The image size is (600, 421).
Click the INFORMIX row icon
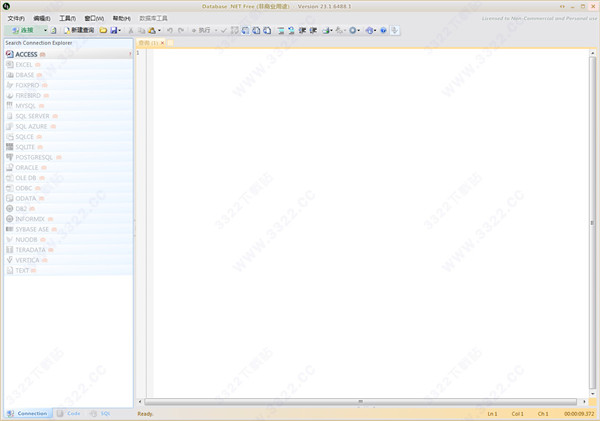(10, 219)
